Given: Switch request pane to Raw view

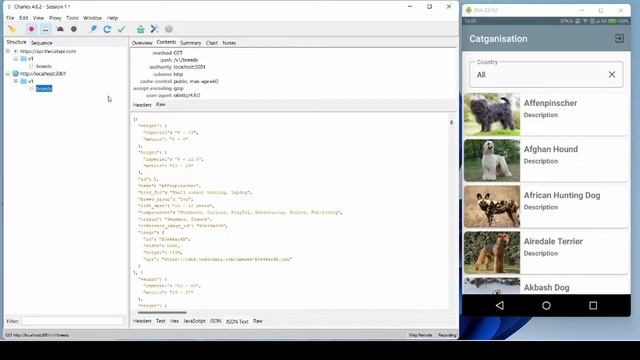Looking at the screenshot, I should pos(160,104).
